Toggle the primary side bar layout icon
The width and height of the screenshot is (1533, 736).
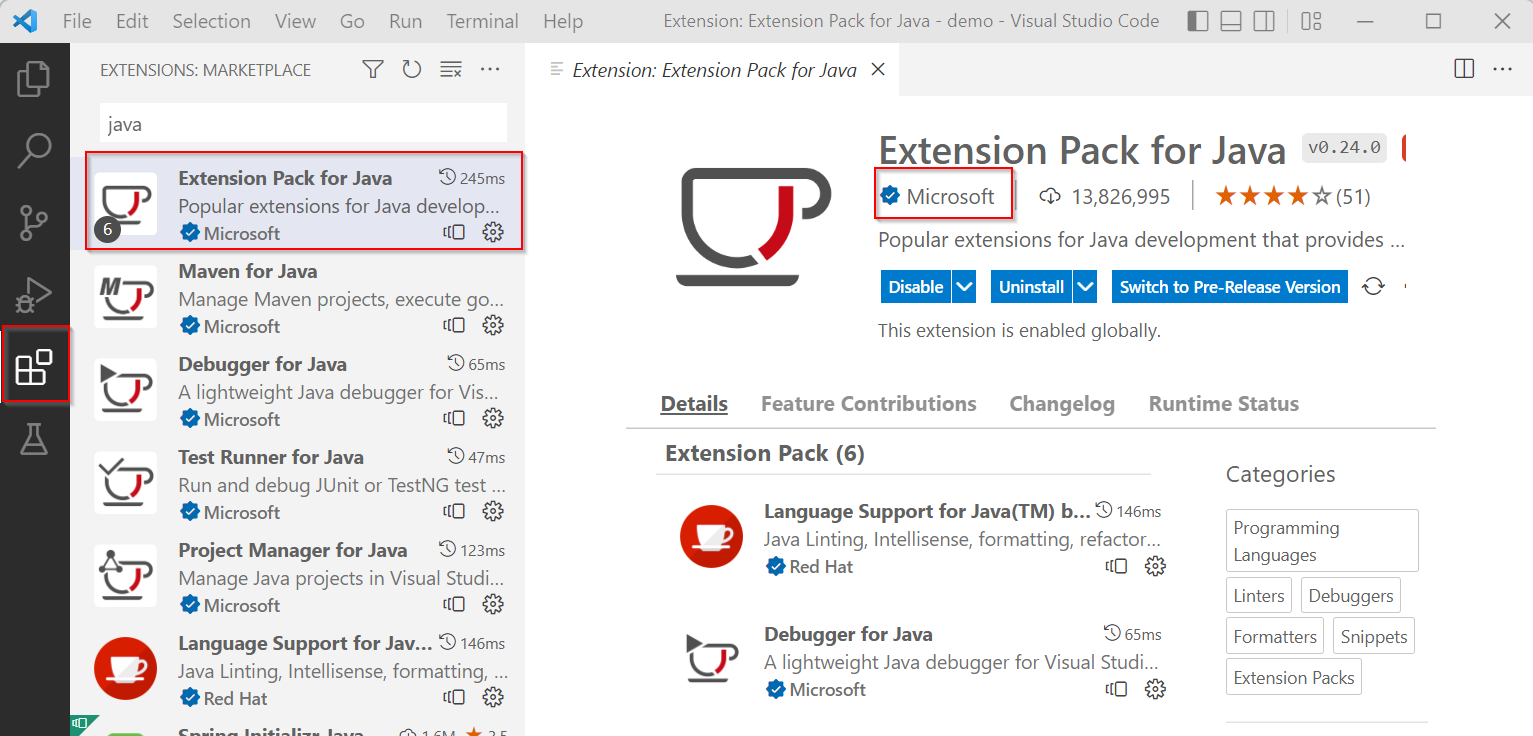point(1197,21)
